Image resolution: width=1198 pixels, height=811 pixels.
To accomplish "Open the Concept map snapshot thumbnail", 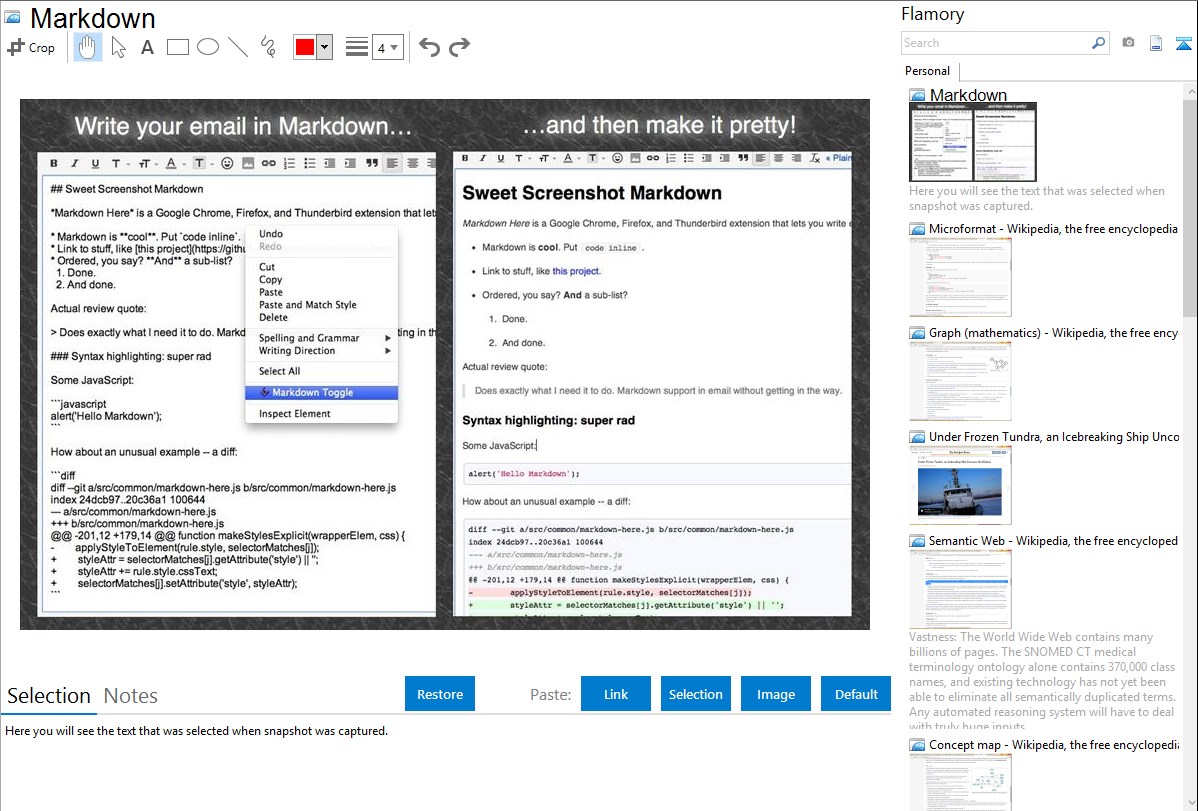I will tap(960, 782).
